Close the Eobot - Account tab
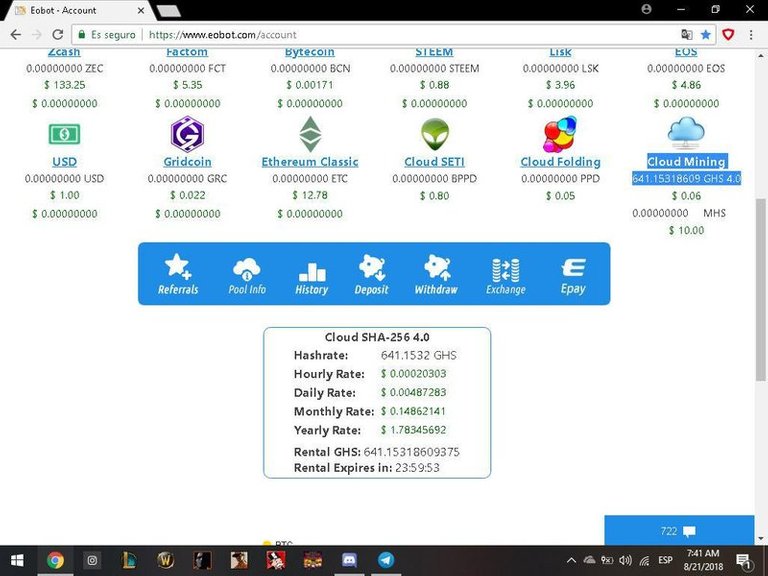768x576 pixels. pyautogui.click(x=141, y=10)
